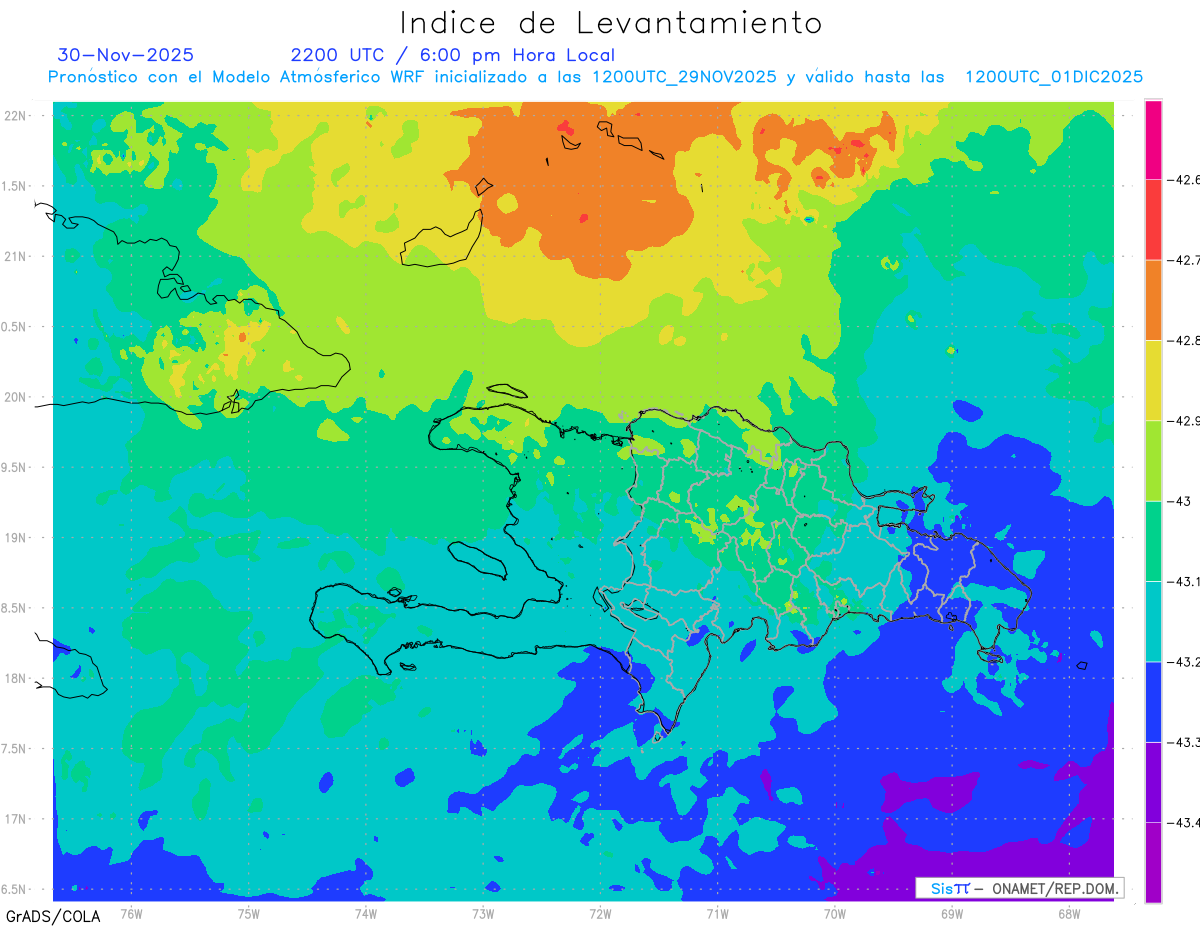Click the '2200 UTC / 6:00 pm Hora Local' time label
1200x927 pixels.
(x=453, y=55)
